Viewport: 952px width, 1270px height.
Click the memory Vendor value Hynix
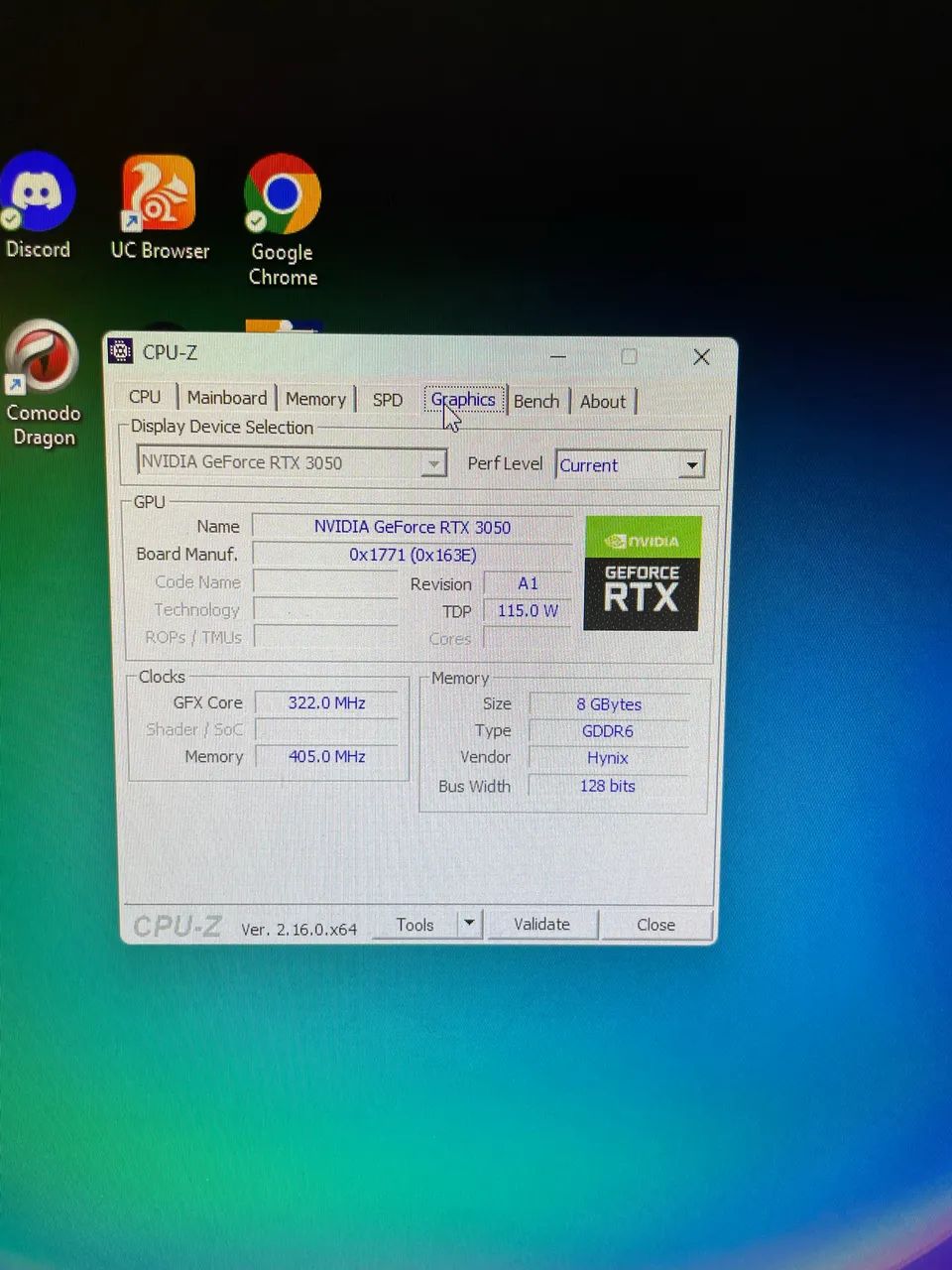tap(609, 758)
